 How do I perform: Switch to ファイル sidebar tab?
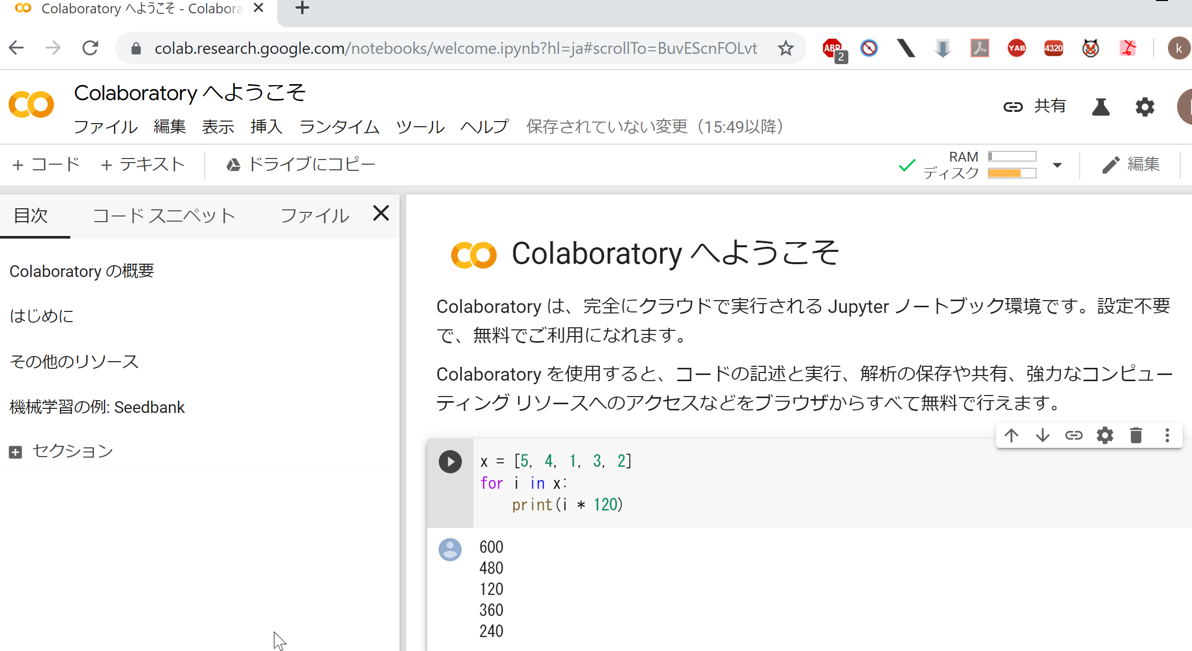point(315,216)
